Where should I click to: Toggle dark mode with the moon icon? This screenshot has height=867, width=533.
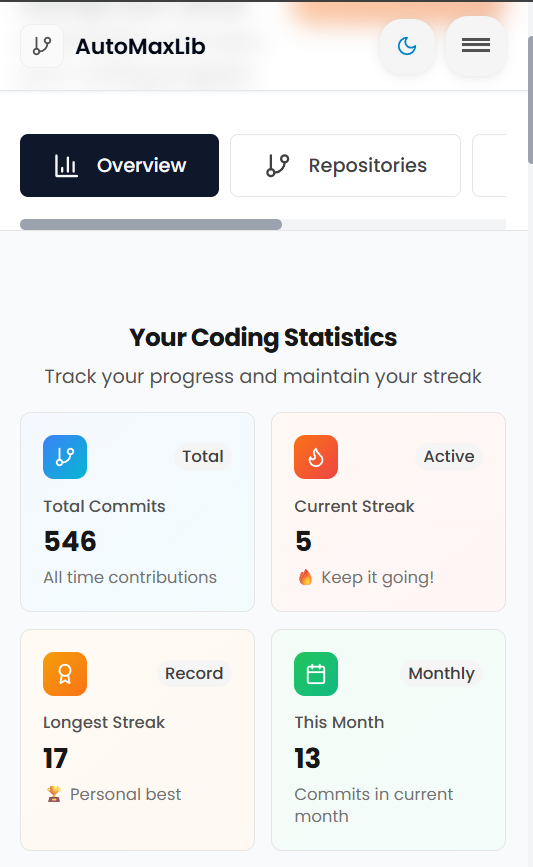click(407, 46)
